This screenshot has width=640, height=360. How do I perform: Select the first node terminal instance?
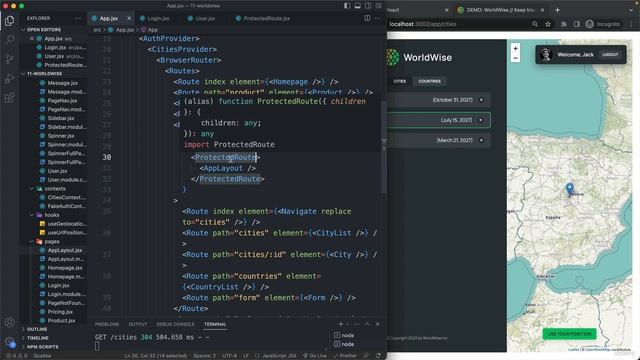(344, 335)
